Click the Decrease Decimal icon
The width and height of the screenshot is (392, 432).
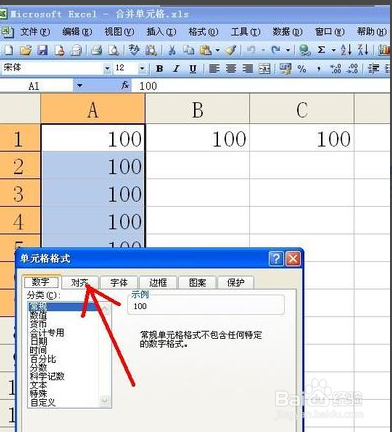(x=353, y=69)
